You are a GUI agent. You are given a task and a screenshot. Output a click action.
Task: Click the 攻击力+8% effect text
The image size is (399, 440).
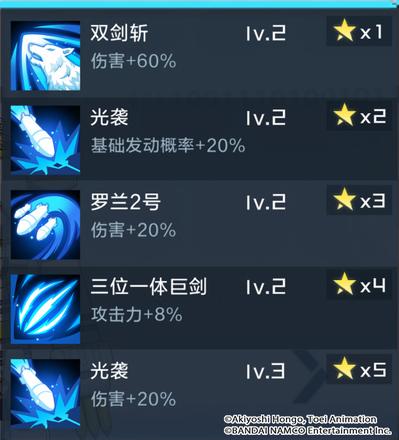point(137,315)
